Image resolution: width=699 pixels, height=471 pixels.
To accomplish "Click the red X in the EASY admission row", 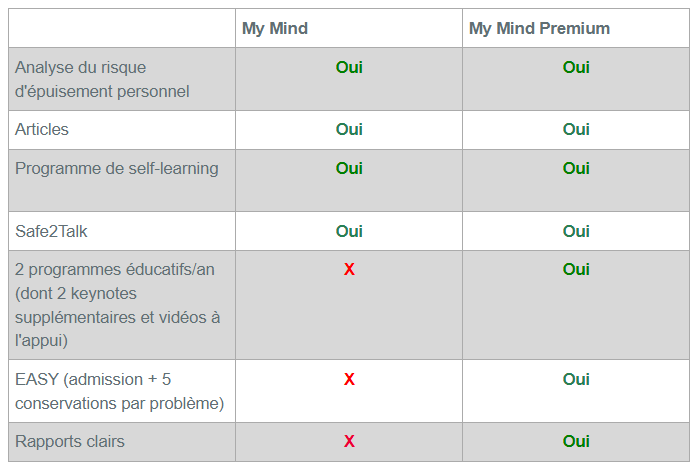I will pos(349,379).
